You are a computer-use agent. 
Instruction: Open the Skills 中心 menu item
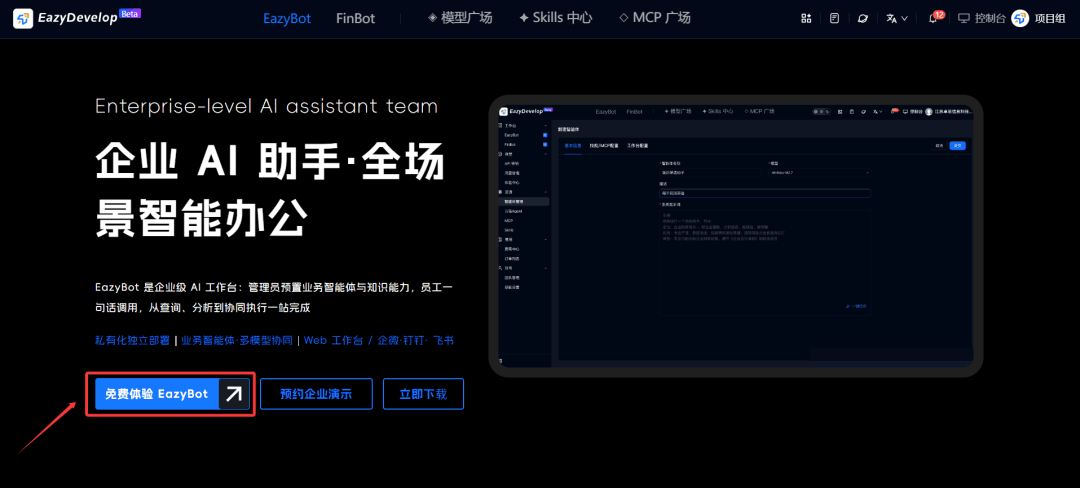[x=555, y=19]
